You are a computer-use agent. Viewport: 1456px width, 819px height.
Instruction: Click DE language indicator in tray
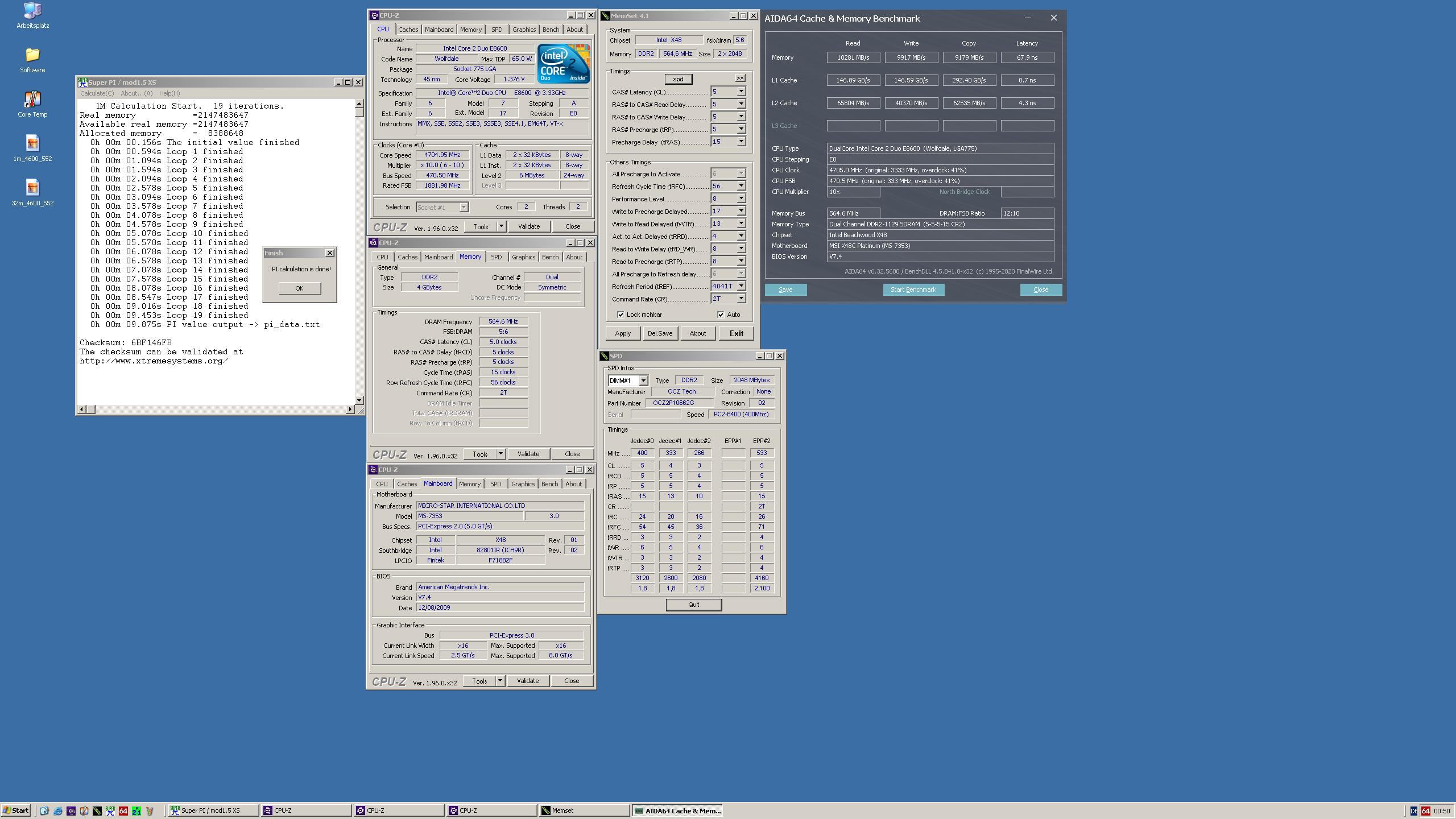pos(1413,811)
